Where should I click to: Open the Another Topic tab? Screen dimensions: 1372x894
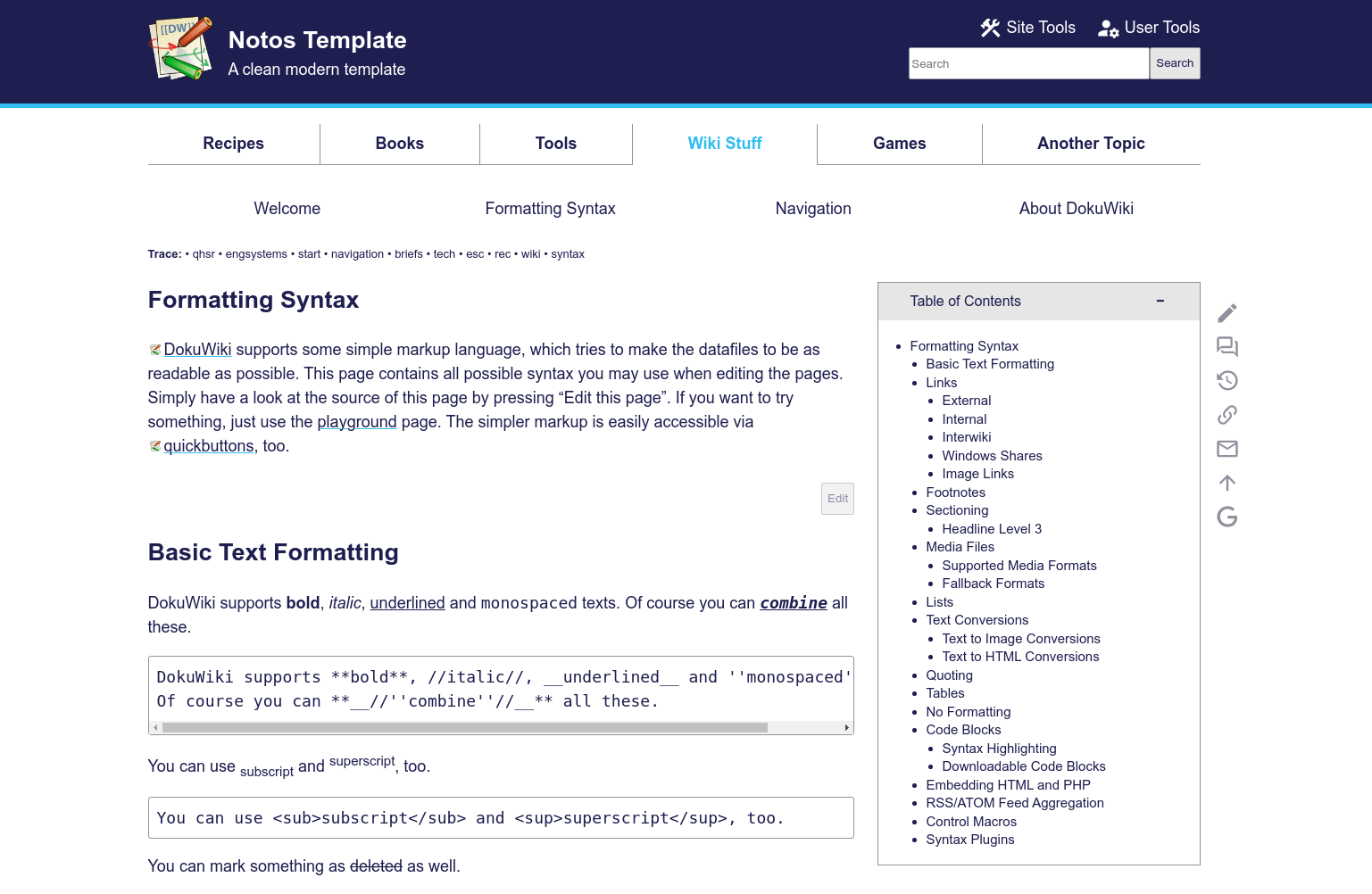click(x=1091, y=144)
